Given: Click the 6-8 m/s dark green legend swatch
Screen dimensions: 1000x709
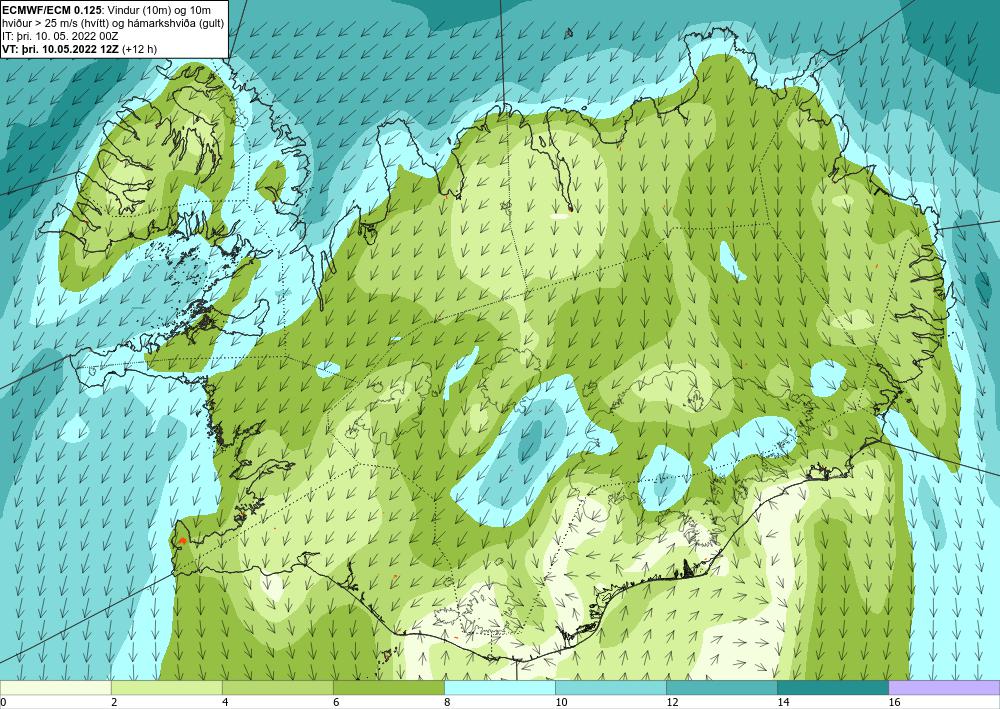Looking at the screenshot, I should pos(389,688).
